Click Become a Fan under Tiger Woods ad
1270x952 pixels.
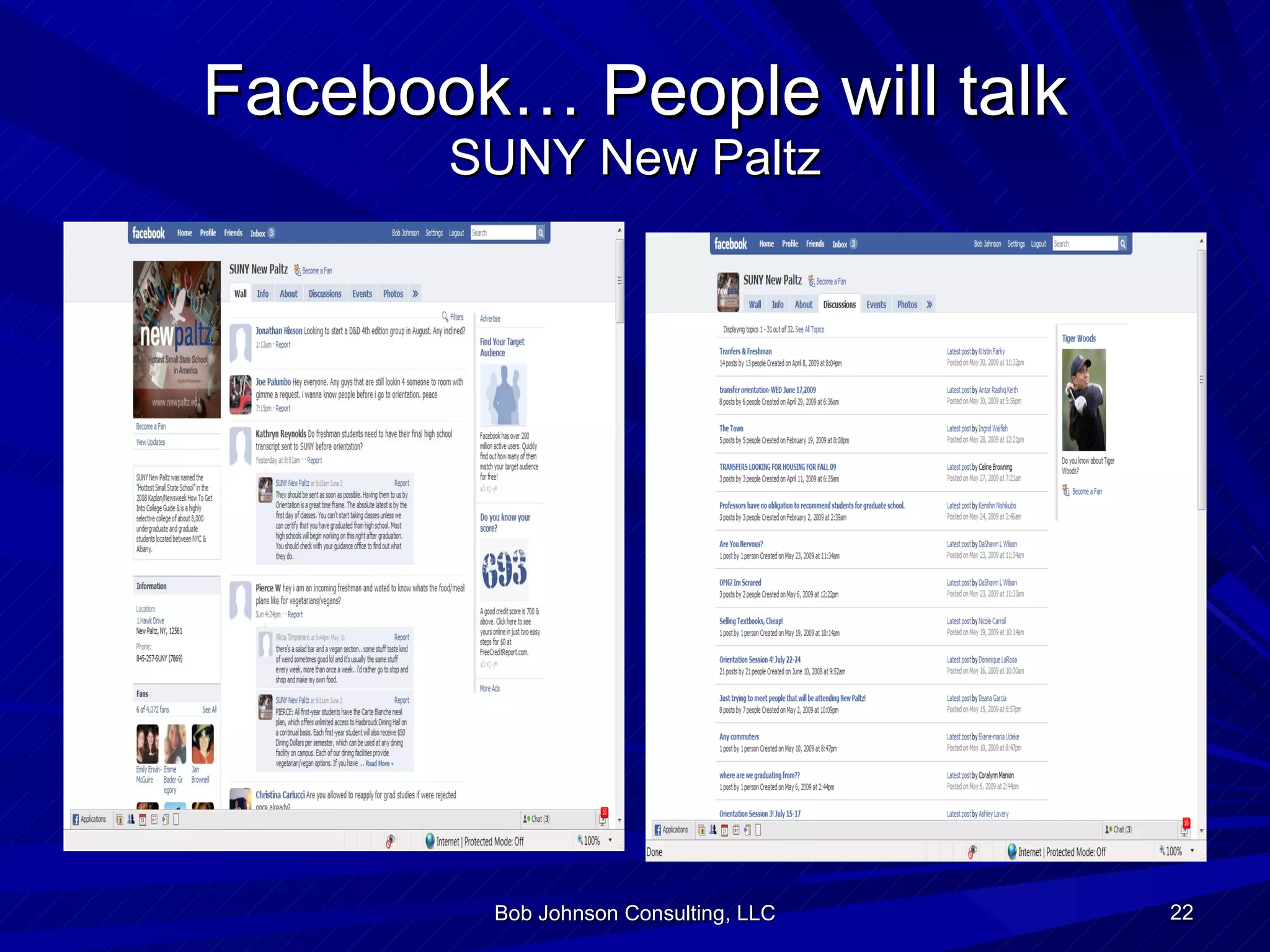pyautogui.click(x=1087, y=491)
